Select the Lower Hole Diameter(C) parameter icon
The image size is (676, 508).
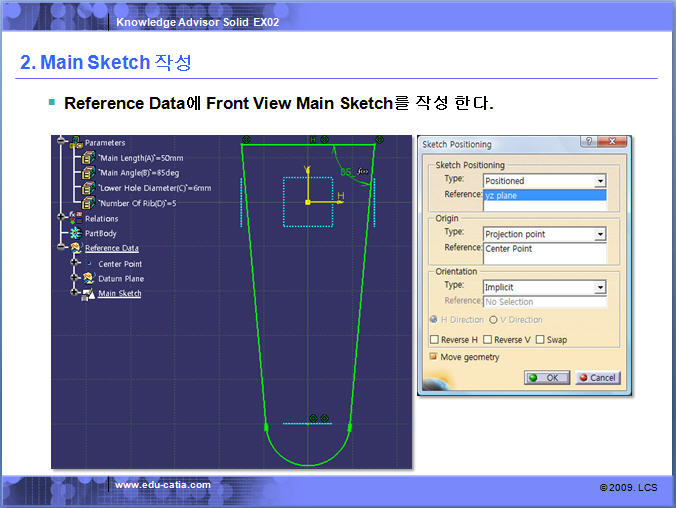[89, 187]
